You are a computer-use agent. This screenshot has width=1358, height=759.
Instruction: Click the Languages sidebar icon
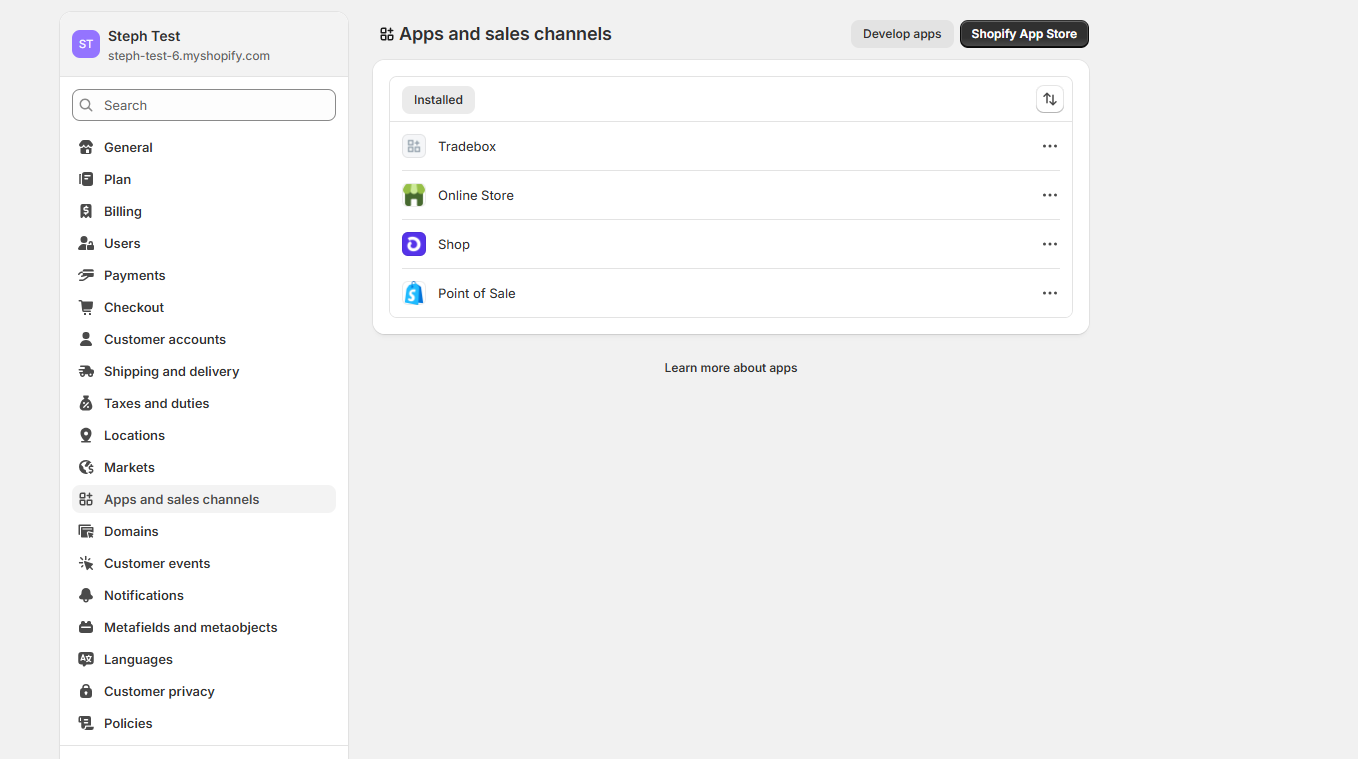pyautogui.click(x=87, y=659)
